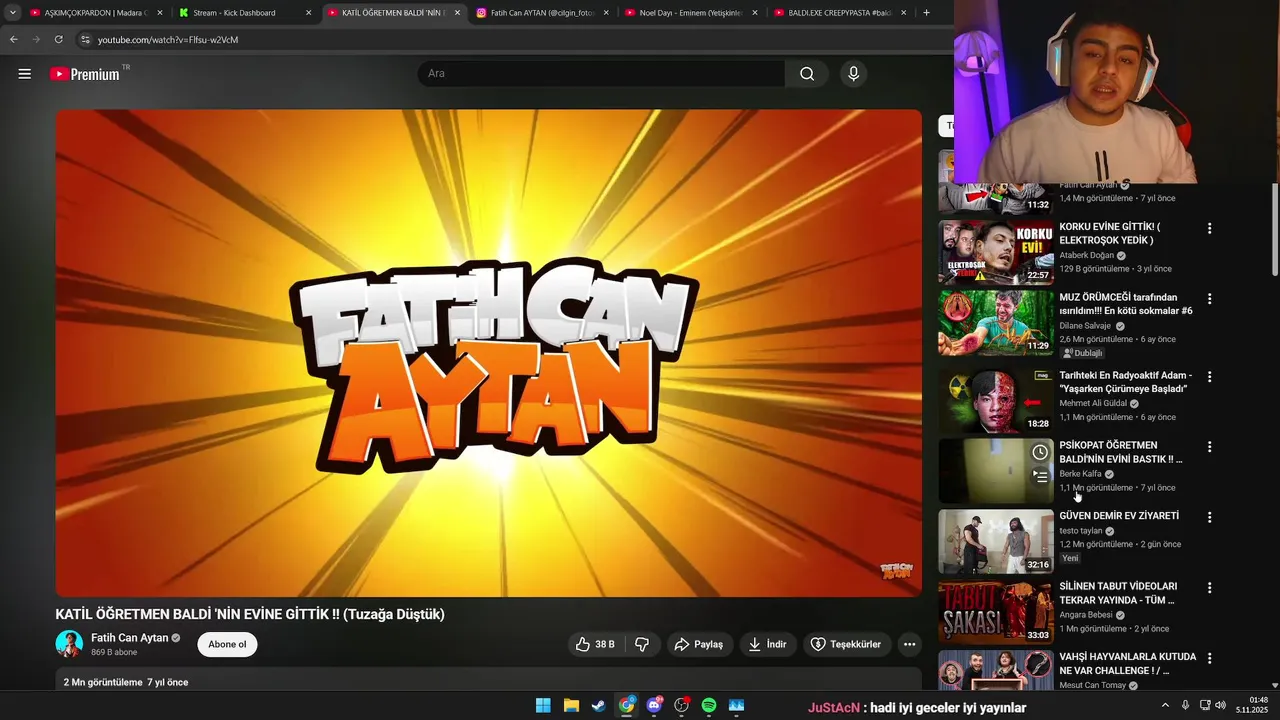Viewport: 1280px width, 720px height.
Task: Open the Fatih Can Aytan channel avatar
Action: click(x=69, y=644)
